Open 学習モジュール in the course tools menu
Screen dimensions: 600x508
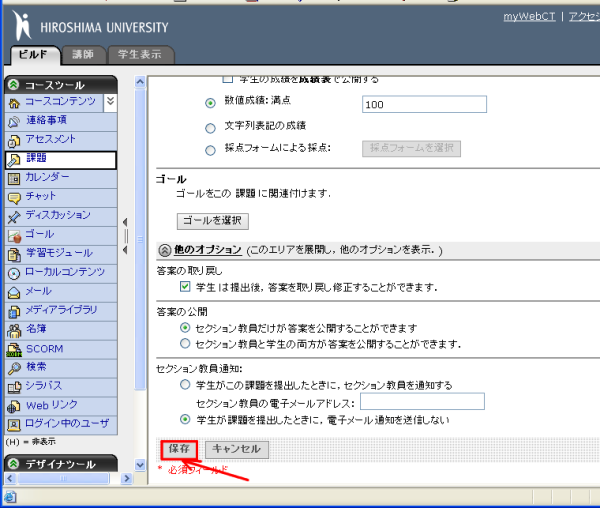(61, 255)
